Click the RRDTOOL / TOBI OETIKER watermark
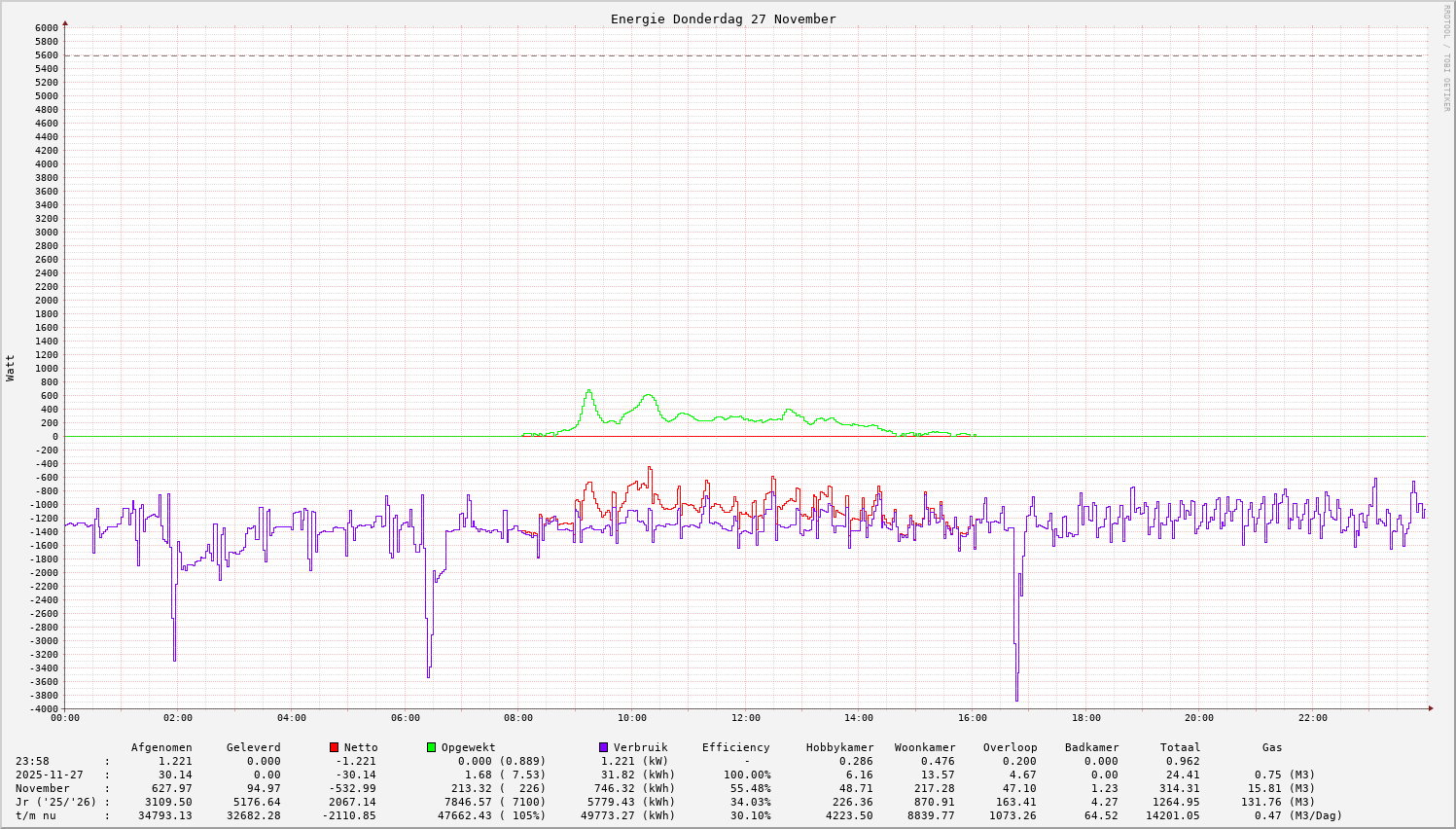The image size is (1456, 829). tap(1446, 57)
